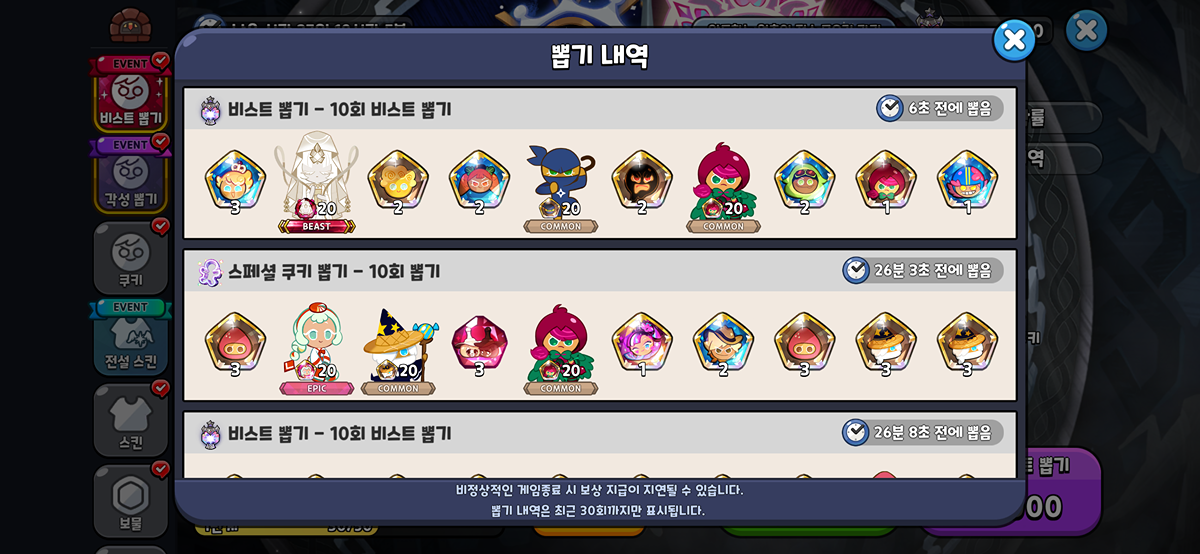Click the background close X button
Screen dimensions: 1200x554
[x=1086, y=31]
